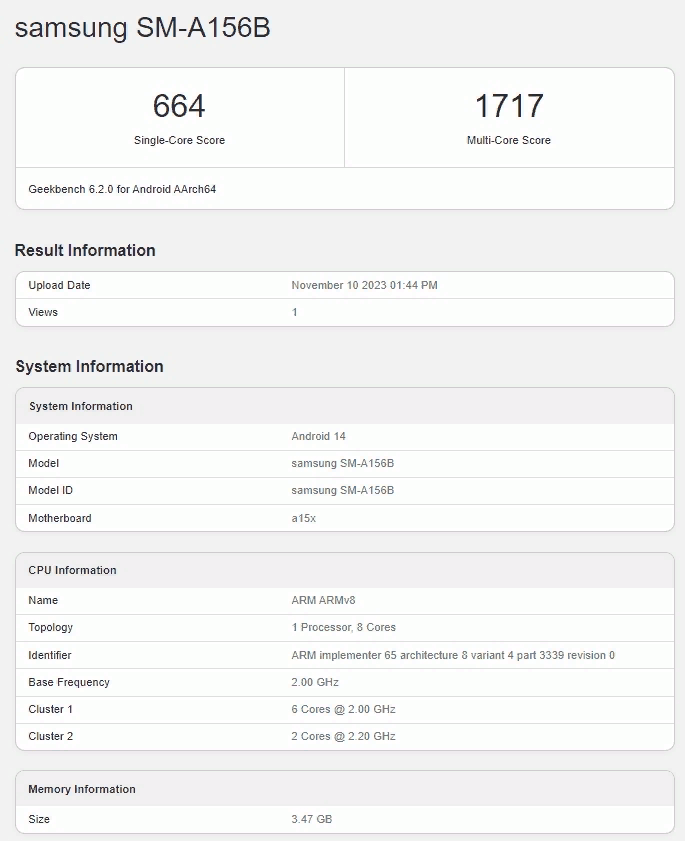Select the 2.00 GHz base frequency value
This screenshot has height=841, width=685.
(315, 682)
